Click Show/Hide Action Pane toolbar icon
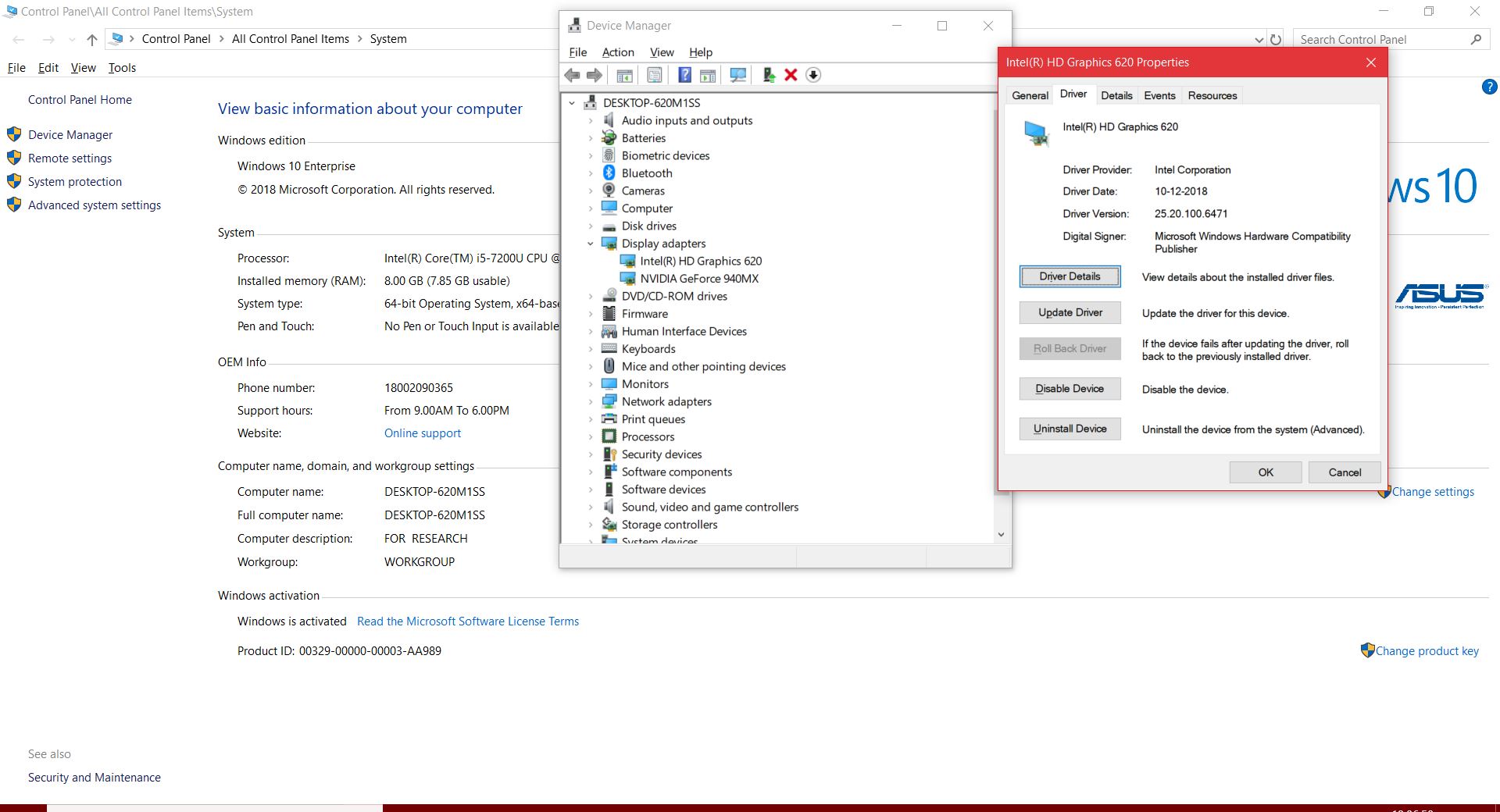The width and height of the screenshot is (1500, 812). [707, 75]
